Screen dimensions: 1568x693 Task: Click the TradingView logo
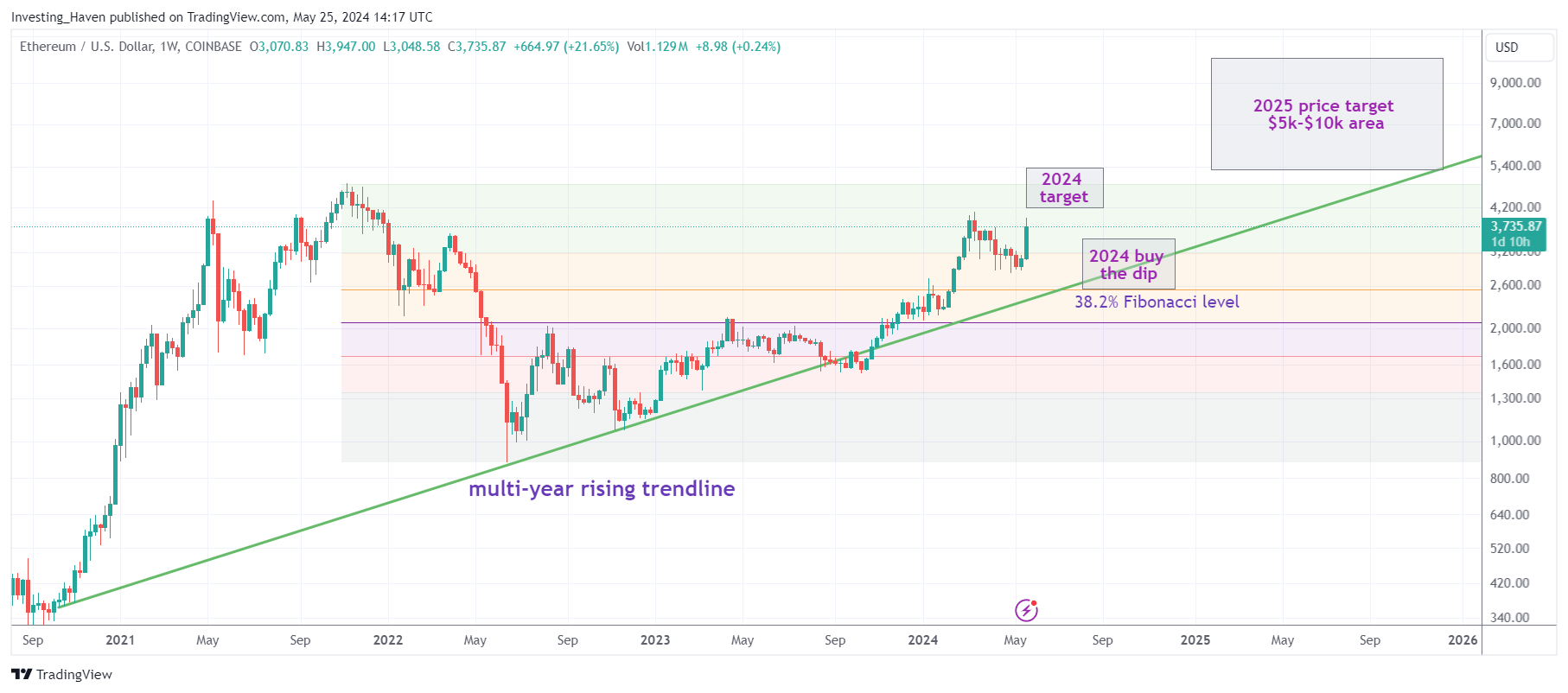(61, 674)
